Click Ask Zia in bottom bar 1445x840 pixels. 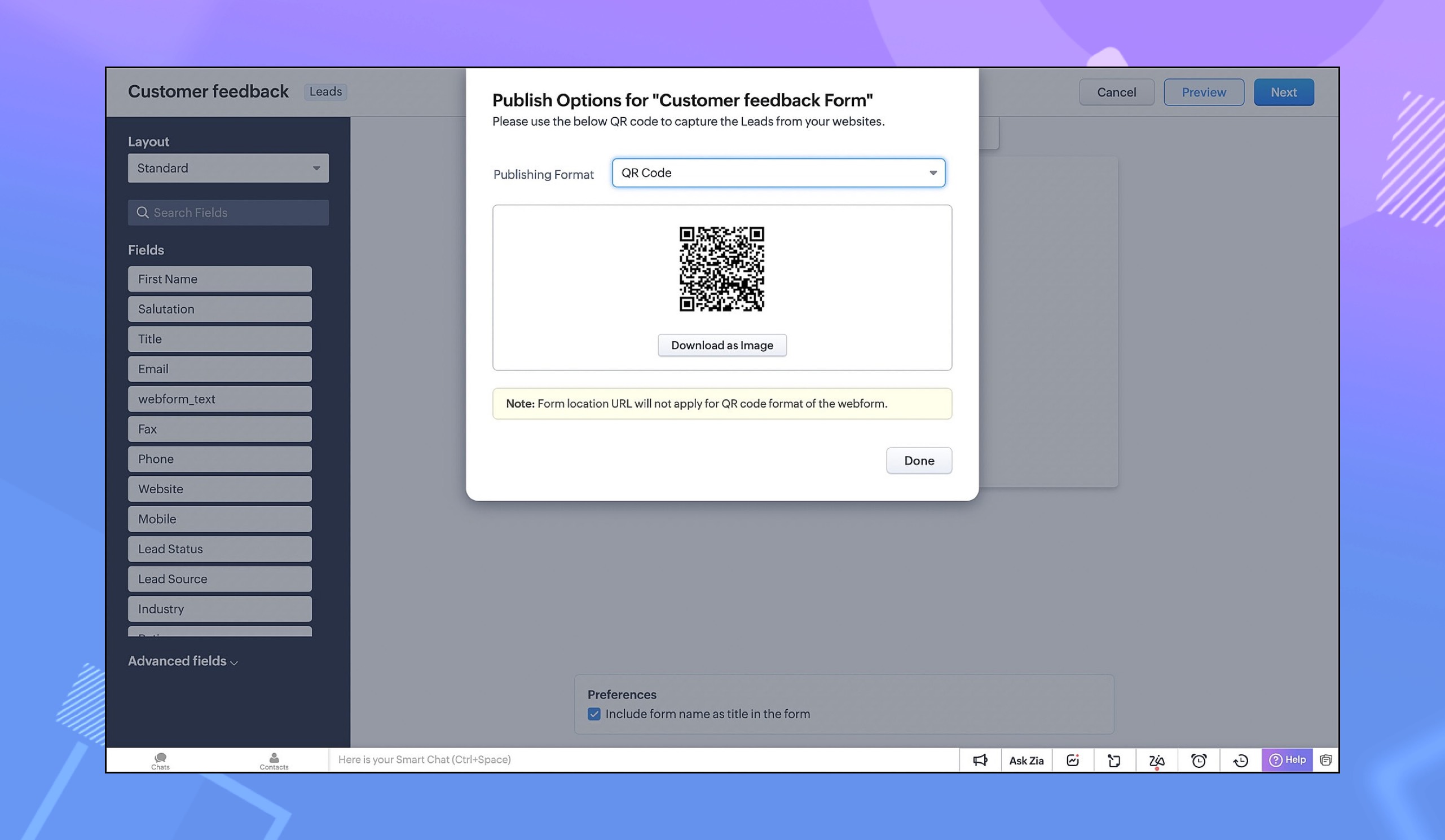(1026, 761)
